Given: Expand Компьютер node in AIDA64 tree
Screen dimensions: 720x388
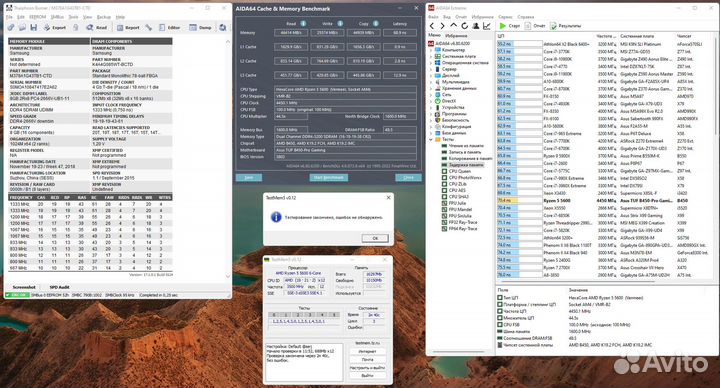Looking at the screenshot, I should [x=431, y=50].
